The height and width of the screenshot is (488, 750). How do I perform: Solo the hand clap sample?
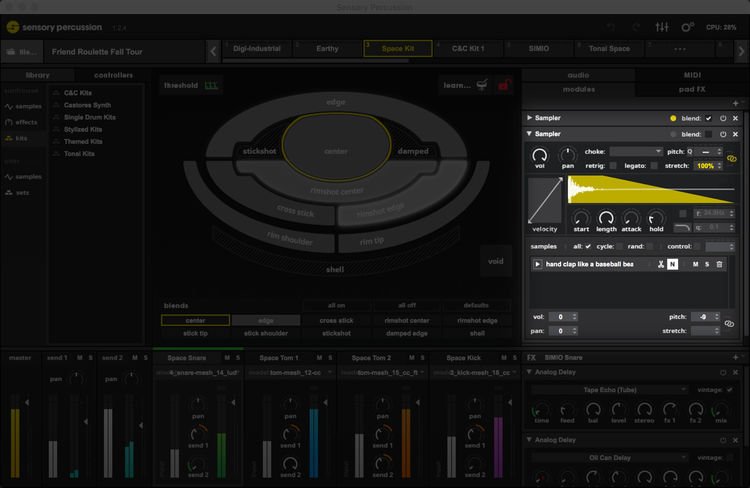707,264
